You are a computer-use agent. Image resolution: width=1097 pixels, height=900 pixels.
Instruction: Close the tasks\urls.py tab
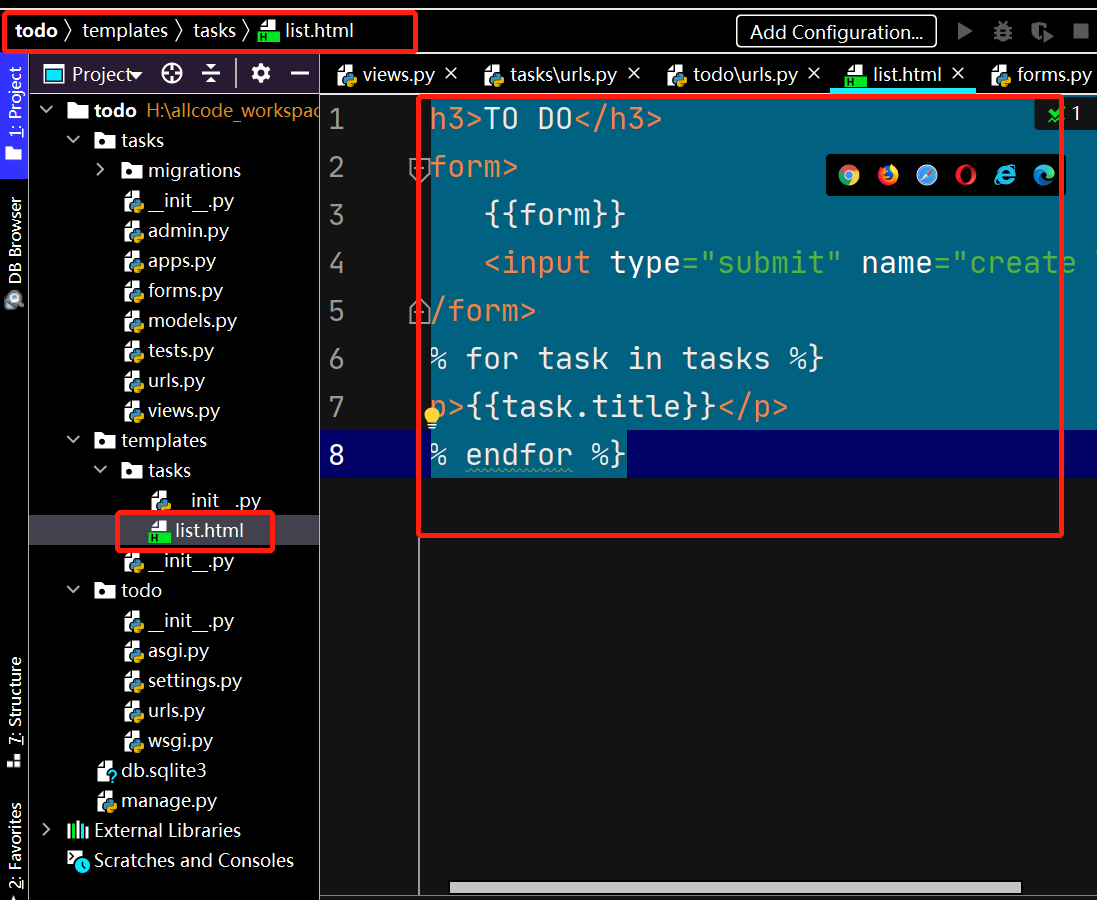pyautogui.click(x=634, y=73)
